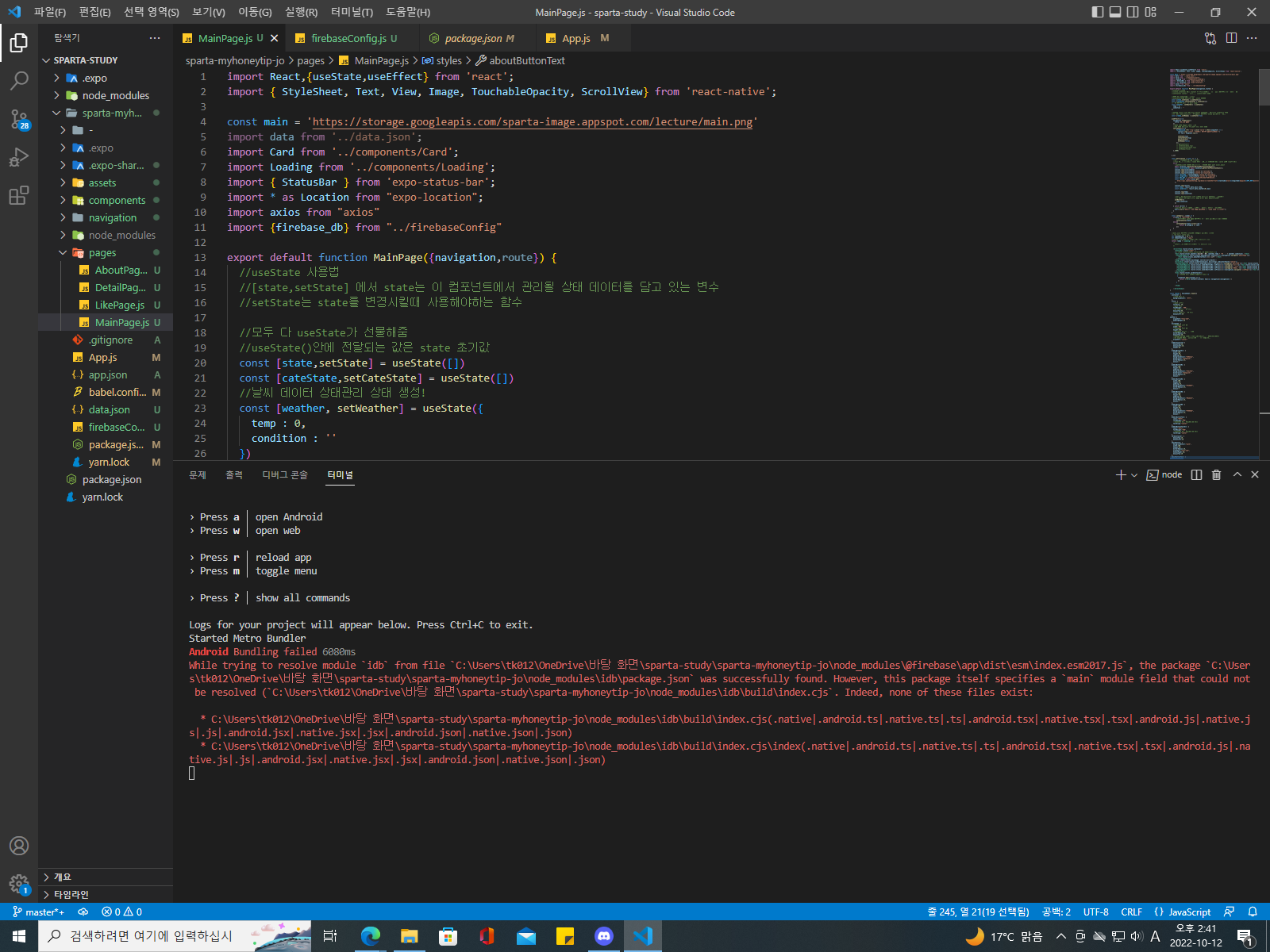Toggle primary side bar visibility
This screenshot has height=952, width=1270.
click(x=1098, y=12)
